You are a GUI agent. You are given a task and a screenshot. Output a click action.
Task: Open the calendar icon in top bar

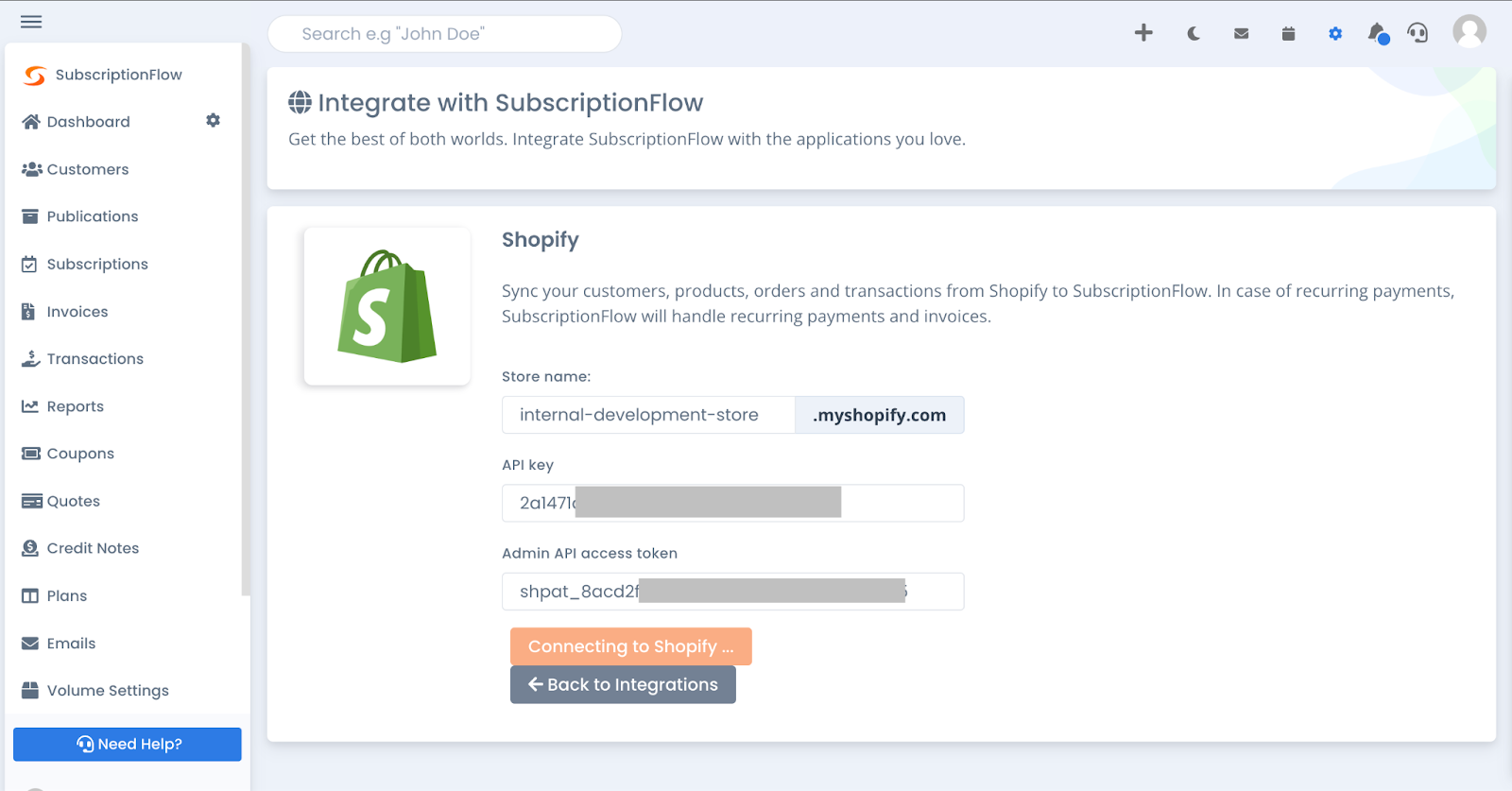1288,34
